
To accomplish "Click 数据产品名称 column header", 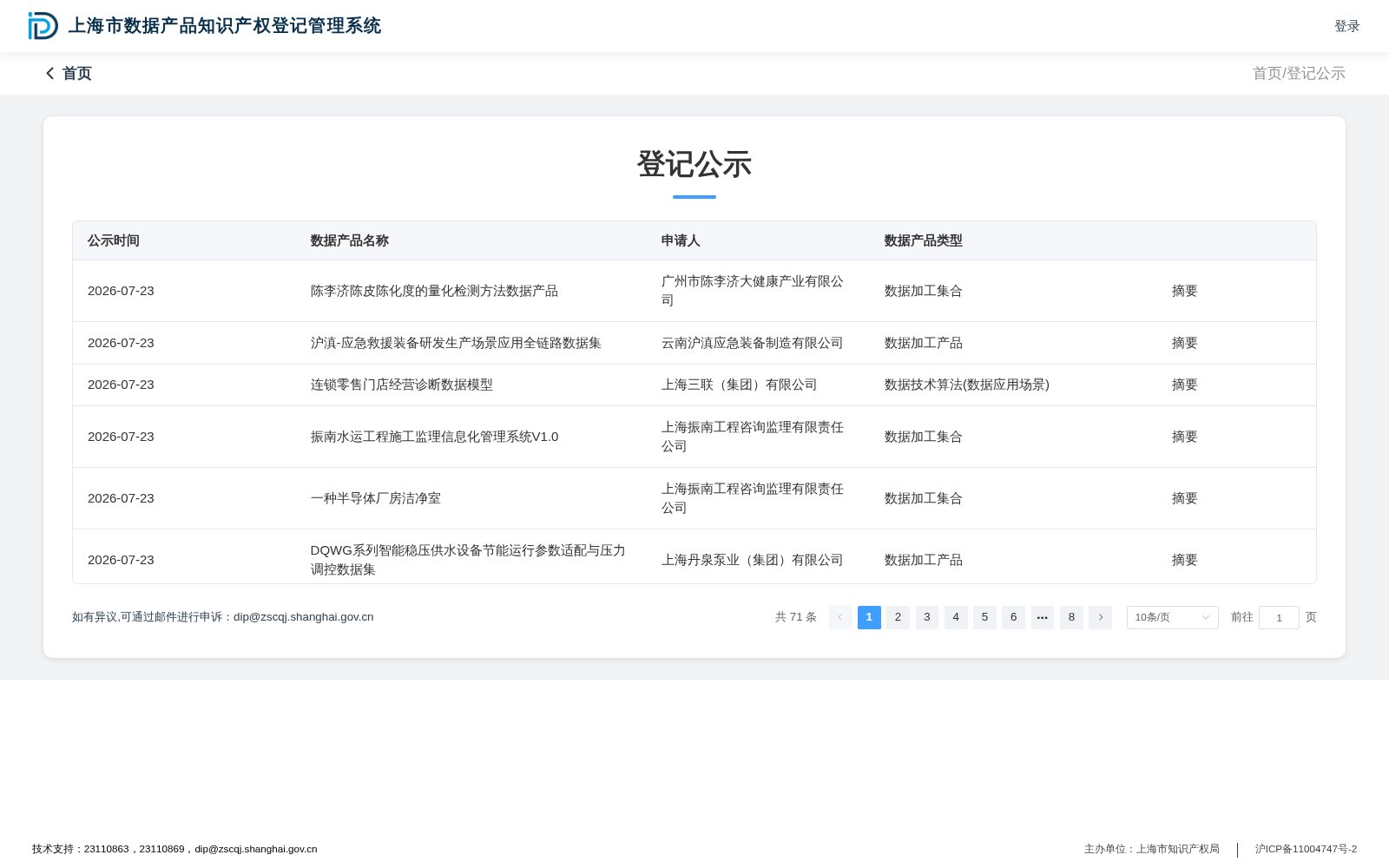I will tap(350, 240).
